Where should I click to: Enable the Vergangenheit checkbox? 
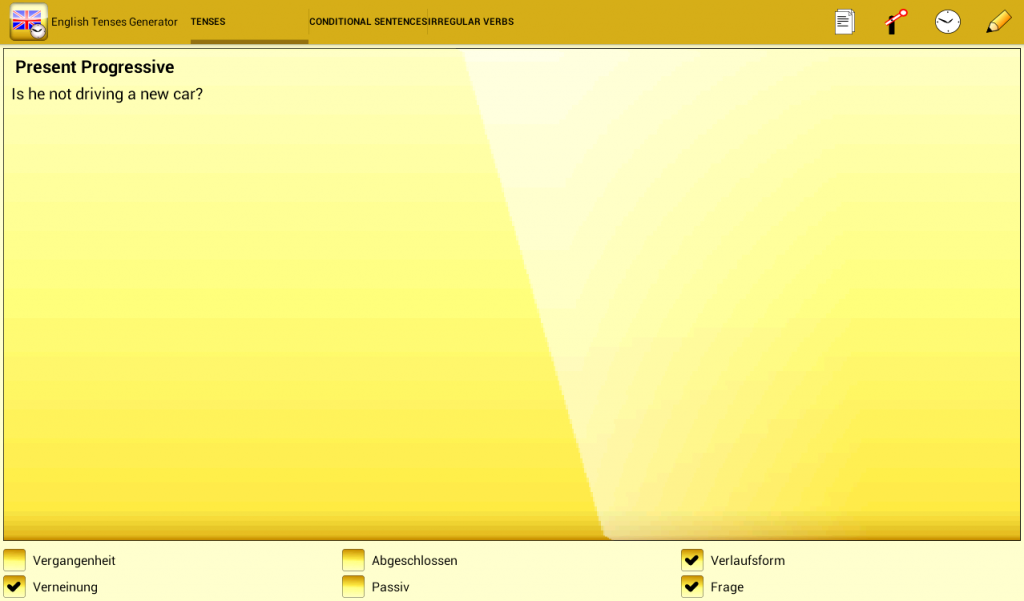point(15,560)
